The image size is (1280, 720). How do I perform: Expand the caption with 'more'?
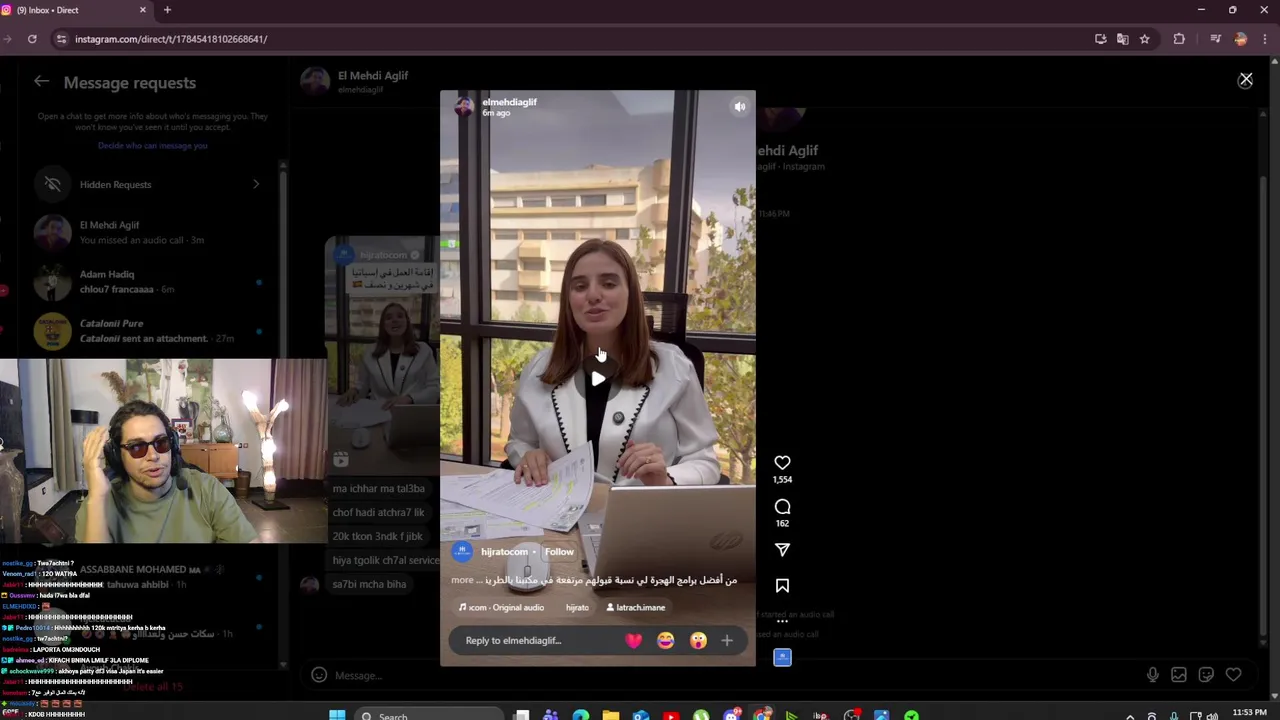pyautogui.click(x=462, y=580)
